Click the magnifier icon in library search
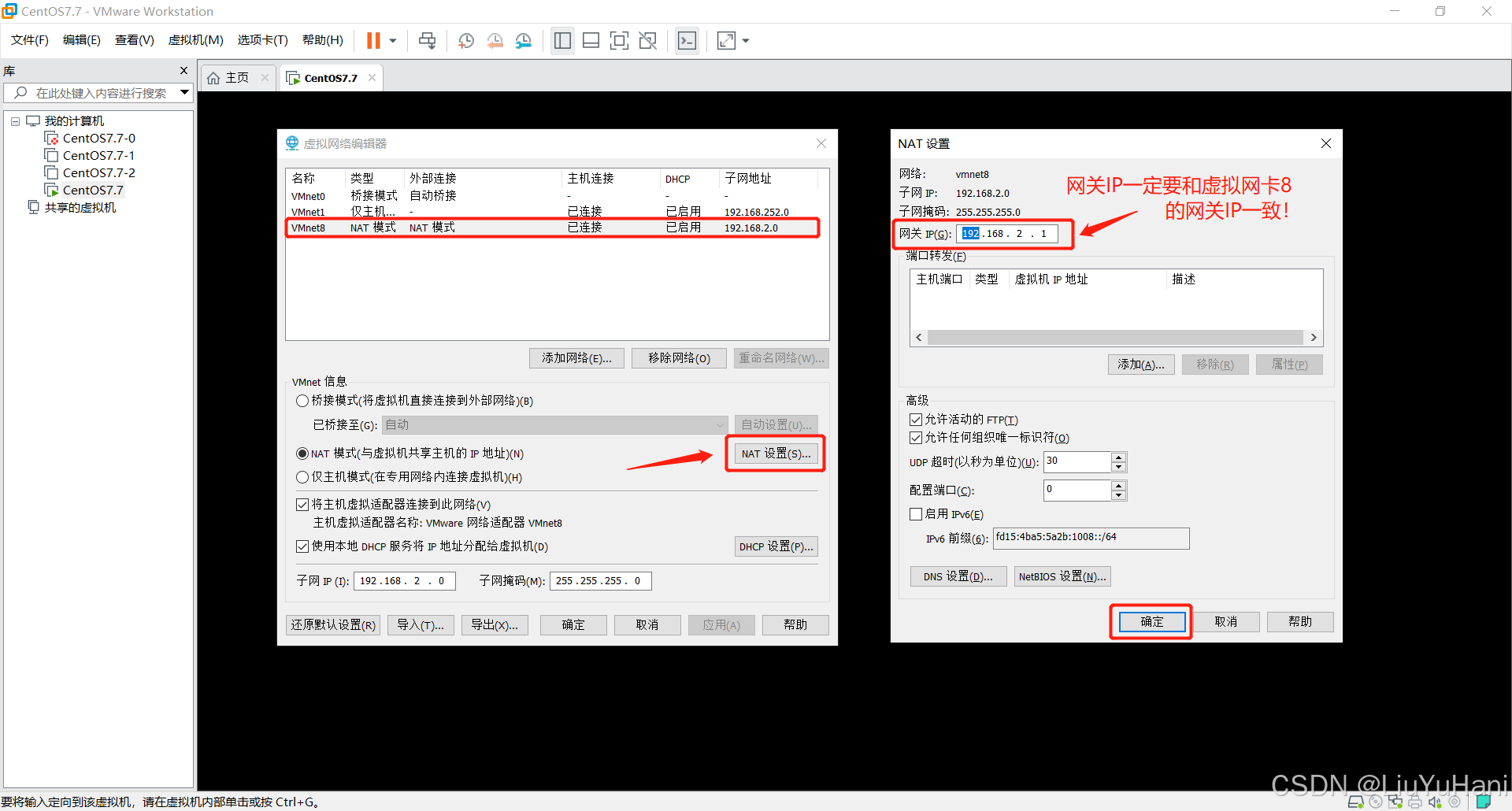Image resolution: width=1512 pixels, height=811 pixels. 21,93
